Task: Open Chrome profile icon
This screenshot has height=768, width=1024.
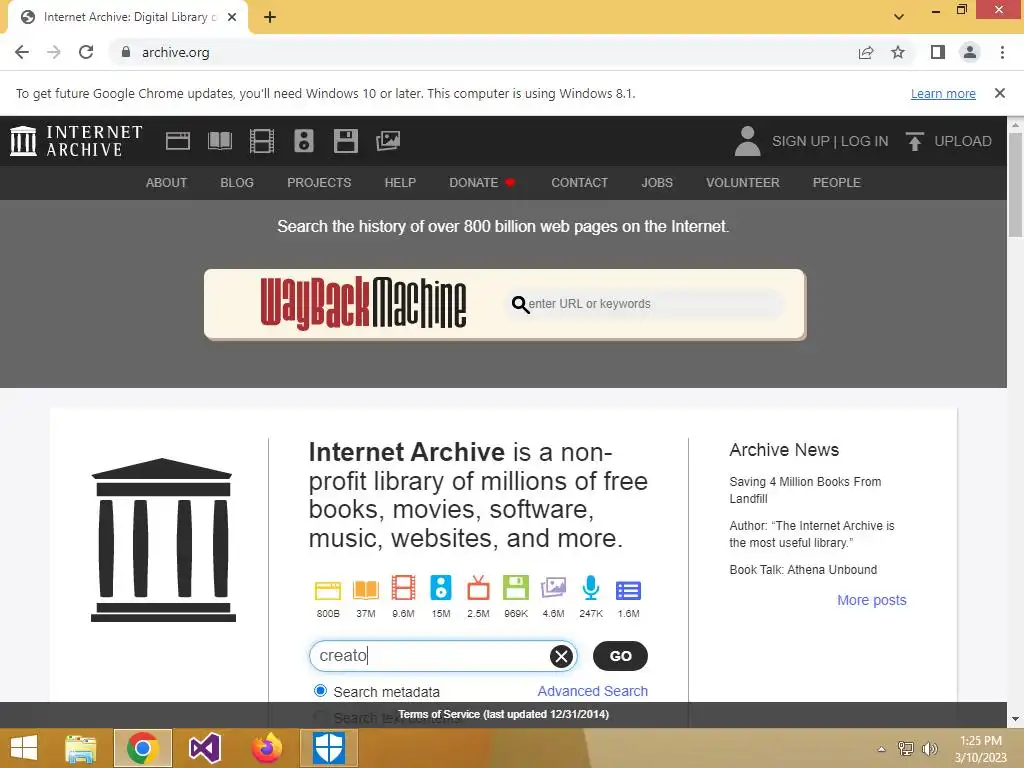Action: 970,52
